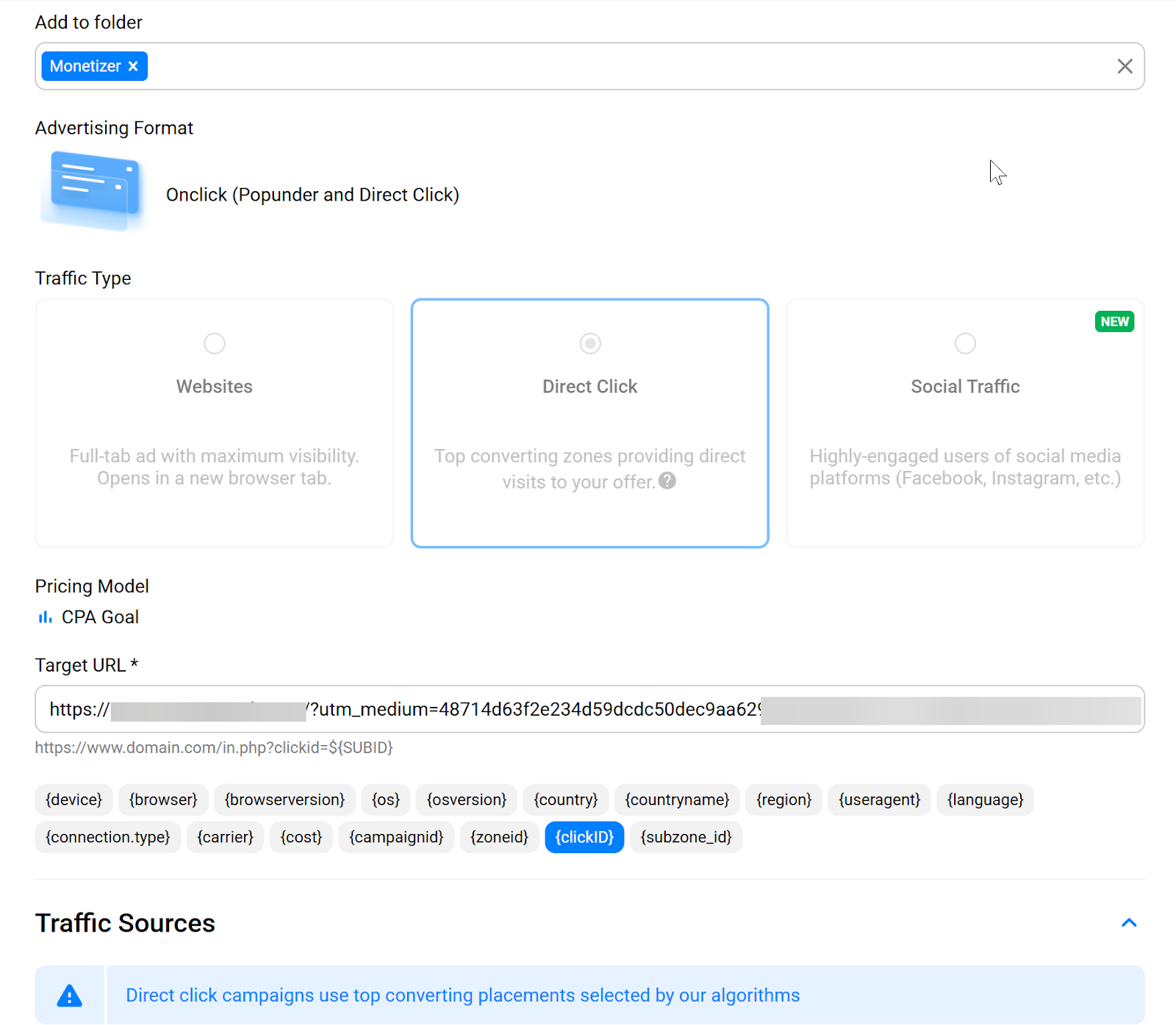
Task: Insert the {campaignid} macro token
Action: tap(396, 838)
